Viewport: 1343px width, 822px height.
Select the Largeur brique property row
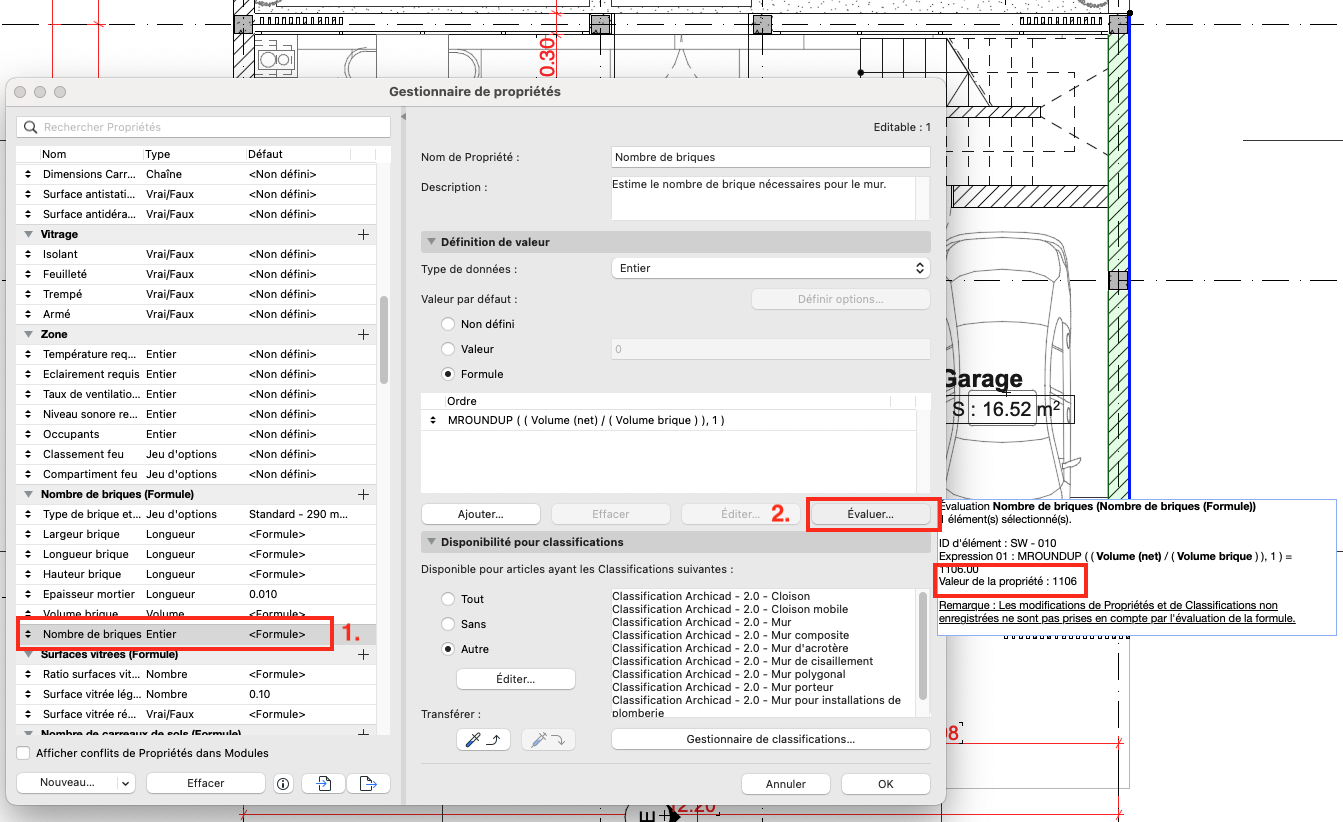197,534
